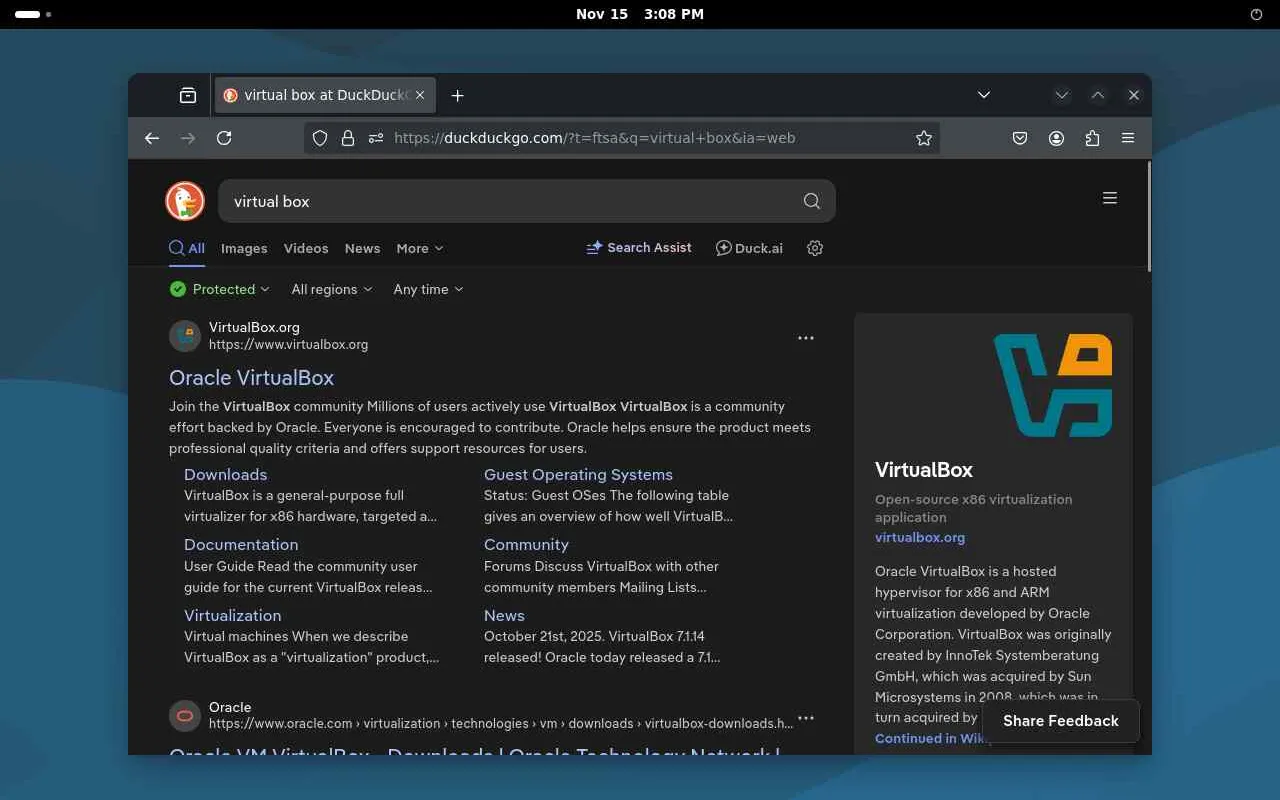Open the All regions filter

pyautogui.click(x=332, y=289)
